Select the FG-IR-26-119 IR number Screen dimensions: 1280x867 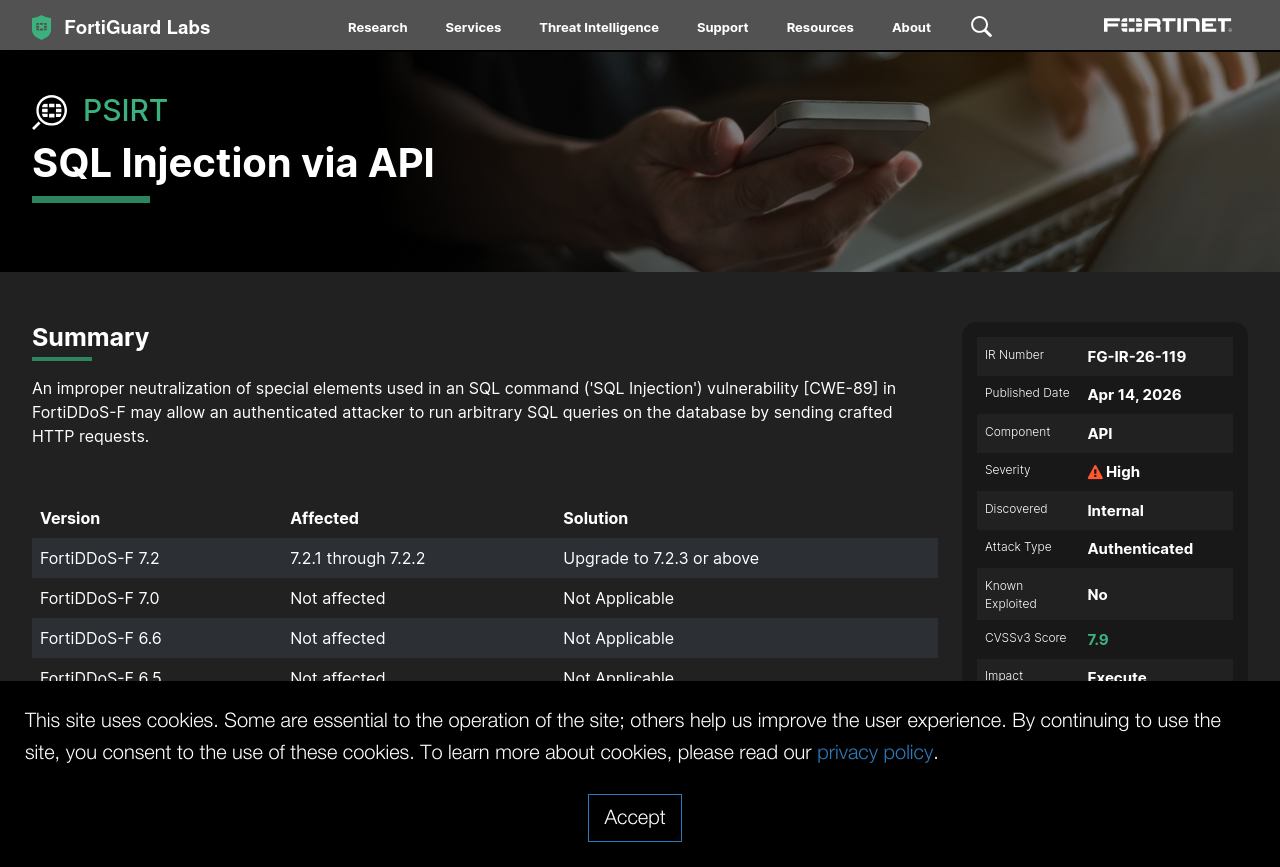(1136, 356)
